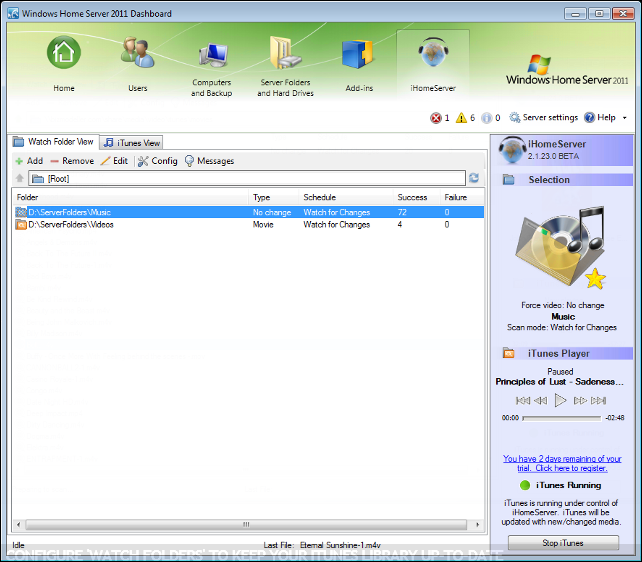The height and width of the screenshot is (562, 642).
Task: Expand the Help dropdown arrow
Action: point(624,118)
